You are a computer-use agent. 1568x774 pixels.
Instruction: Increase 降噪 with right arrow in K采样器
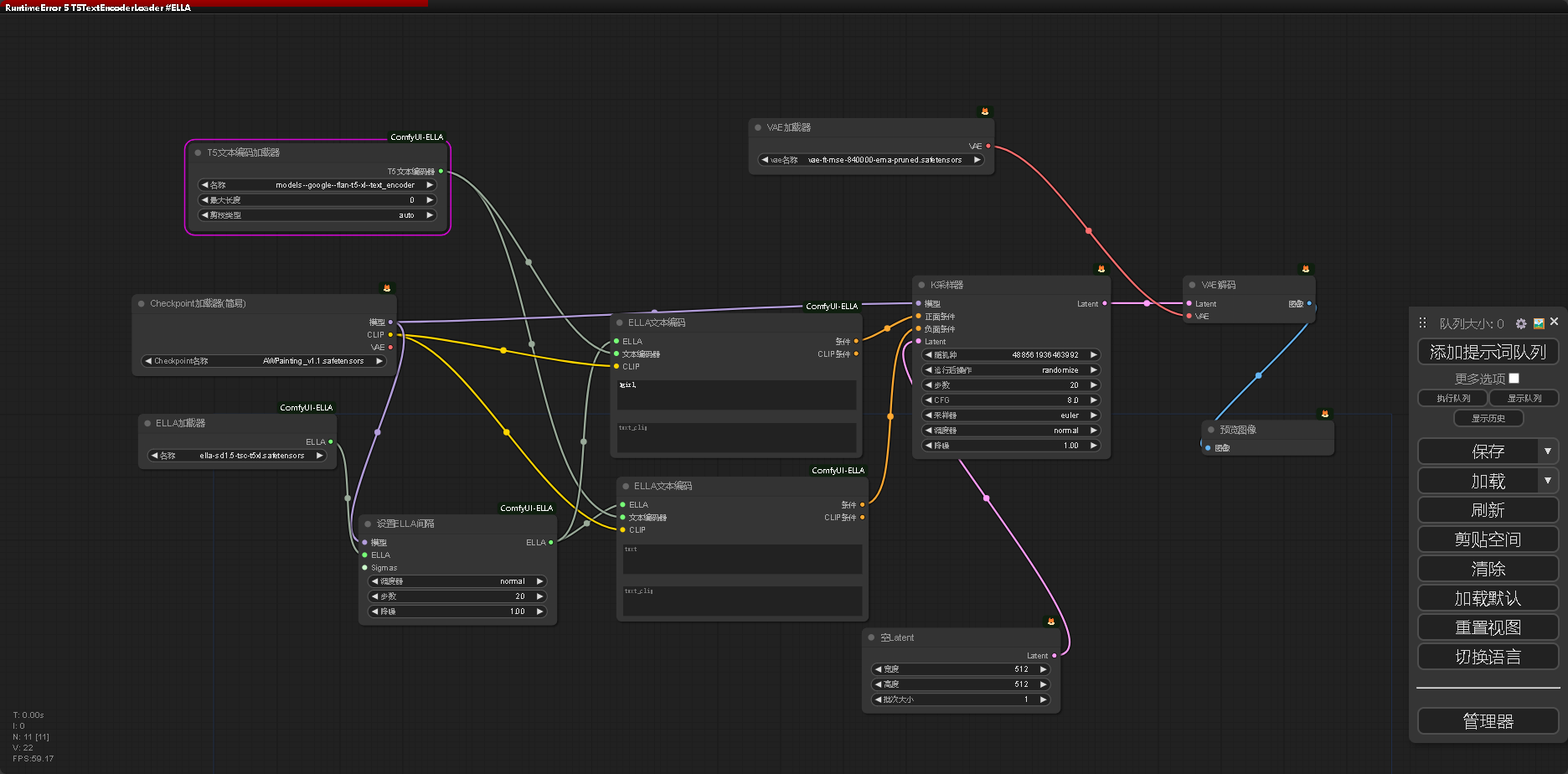[x=1094, y=446]
